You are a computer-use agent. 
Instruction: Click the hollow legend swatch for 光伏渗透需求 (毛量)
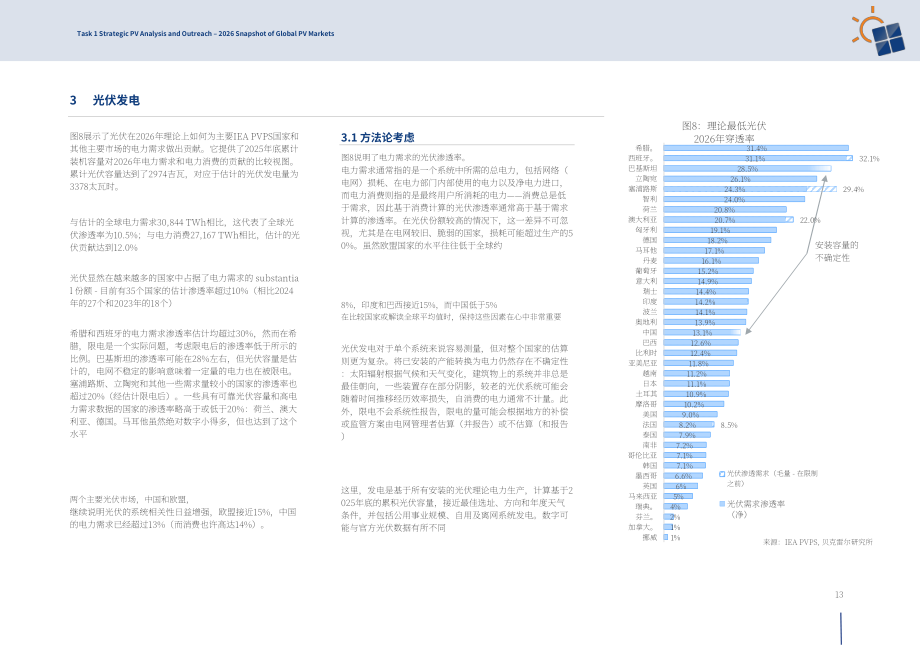[x=722, y=474]
